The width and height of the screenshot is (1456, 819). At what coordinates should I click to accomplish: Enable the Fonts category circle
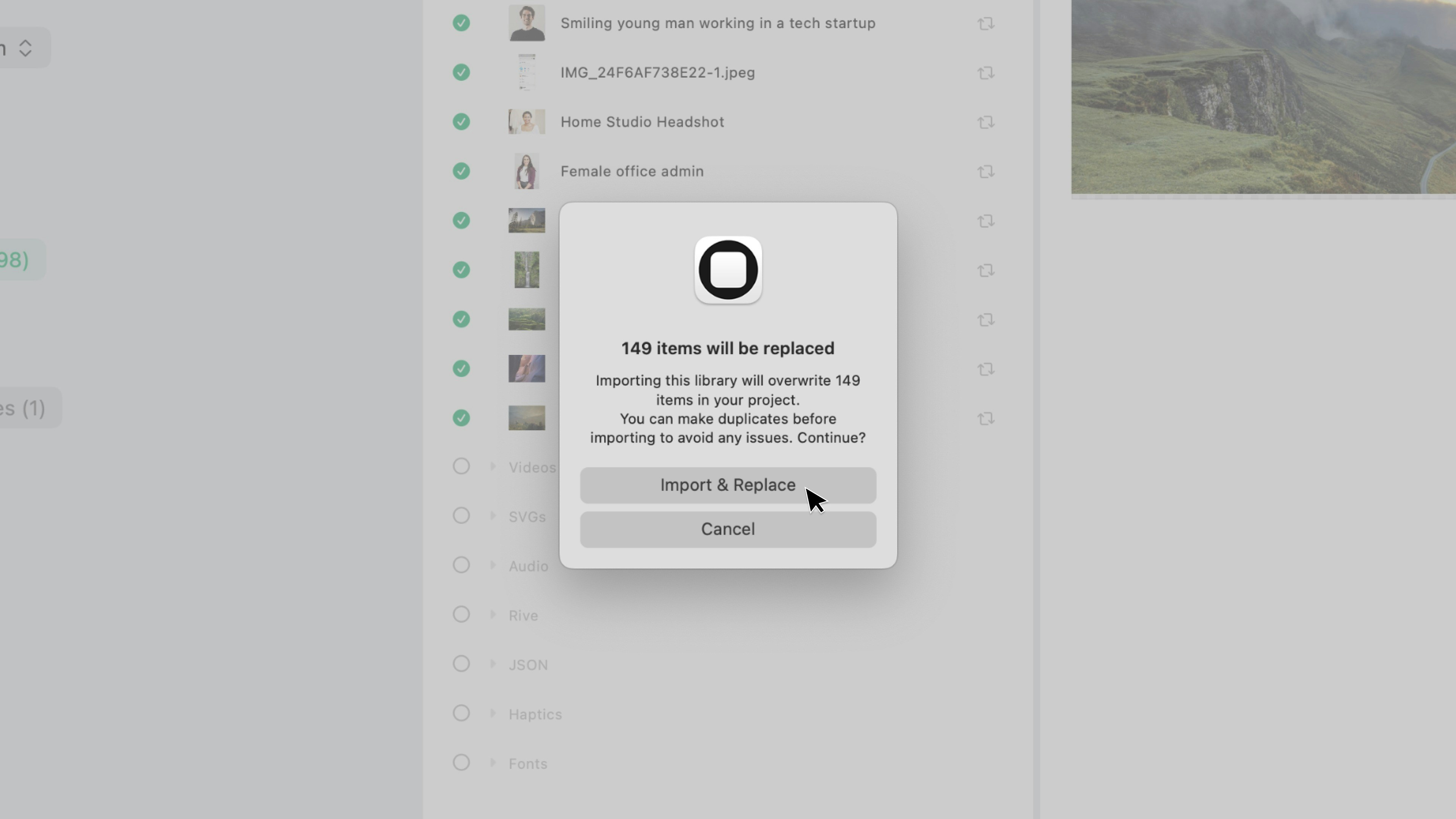pos(461,763)
